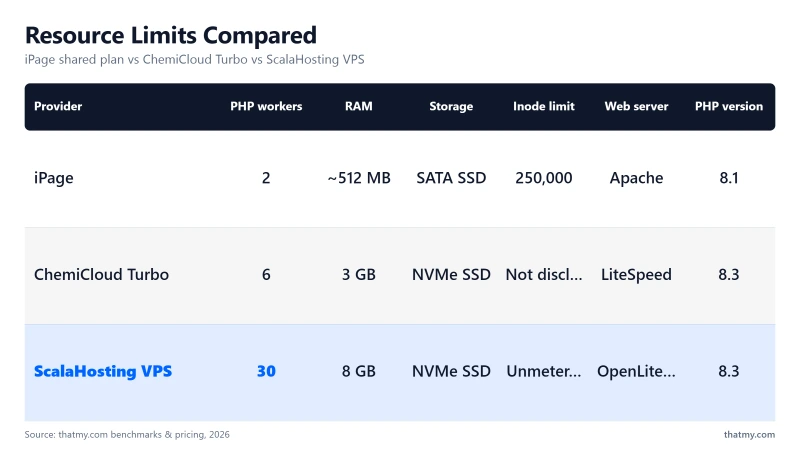
Task: Click the ~512 MB RAM cell
Action: tap(359, 178)
